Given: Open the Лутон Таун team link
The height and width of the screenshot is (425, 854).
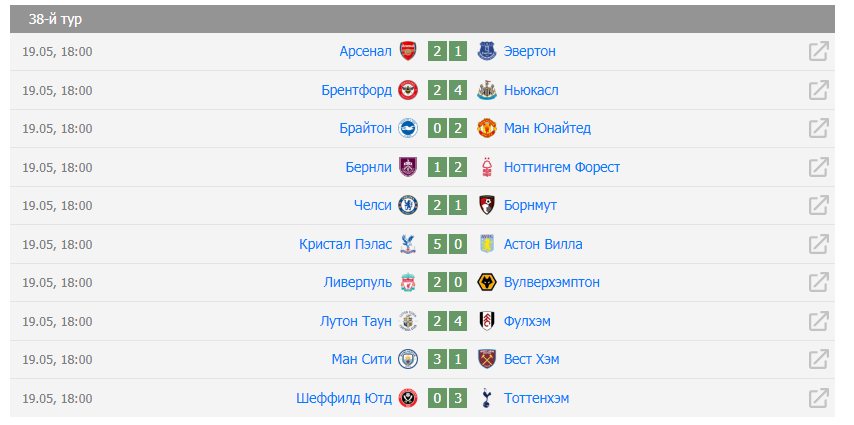Looking at the screenshot, I should [356, 321].
